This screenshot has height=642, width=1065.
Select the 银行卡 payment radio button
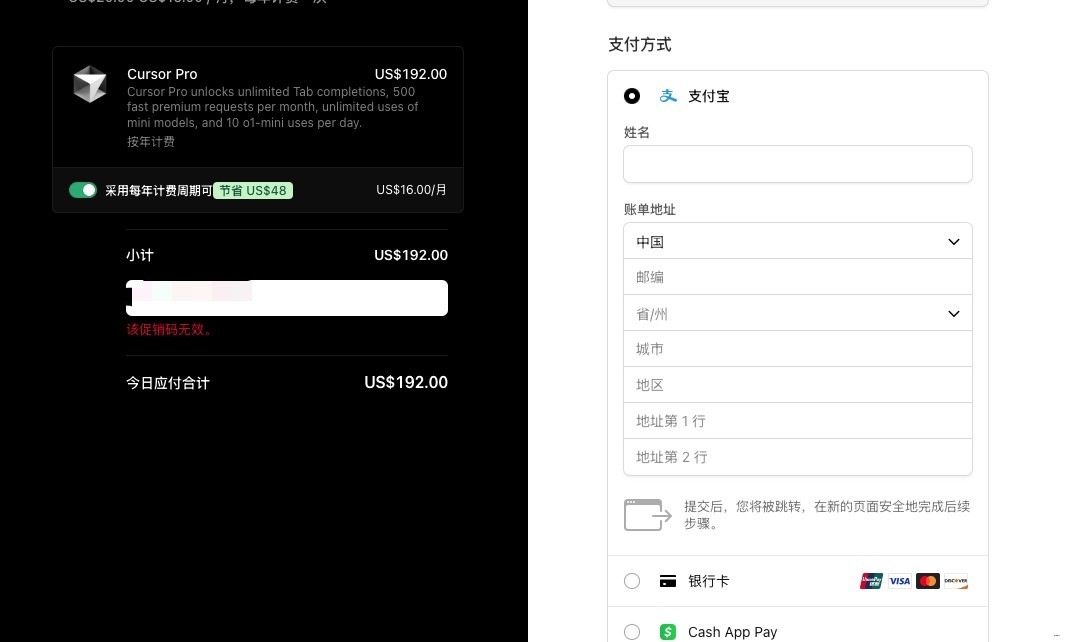[x=632, y=581]
